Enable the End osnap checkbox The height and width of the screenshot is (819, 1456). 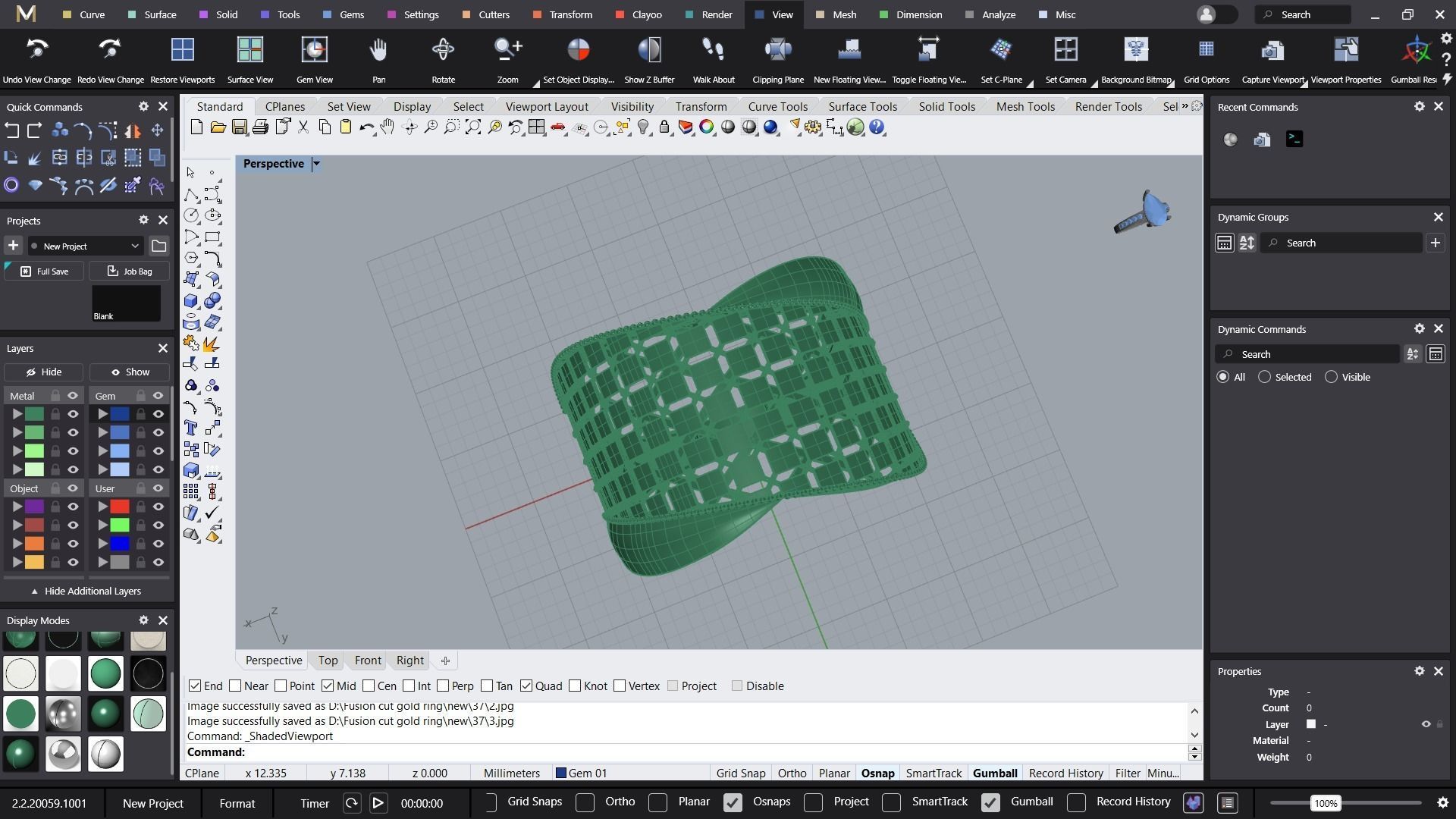pos(195,686)
